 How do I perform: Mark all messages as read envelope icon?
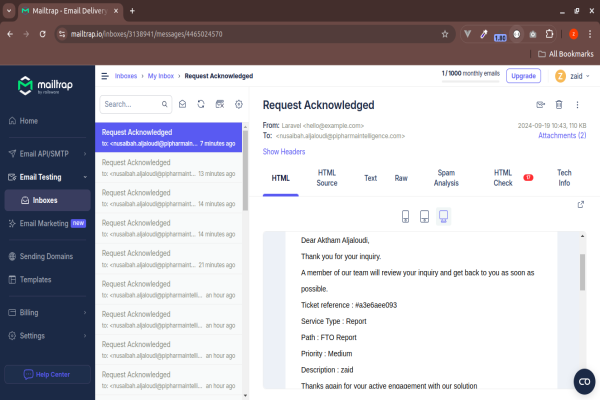183,104
